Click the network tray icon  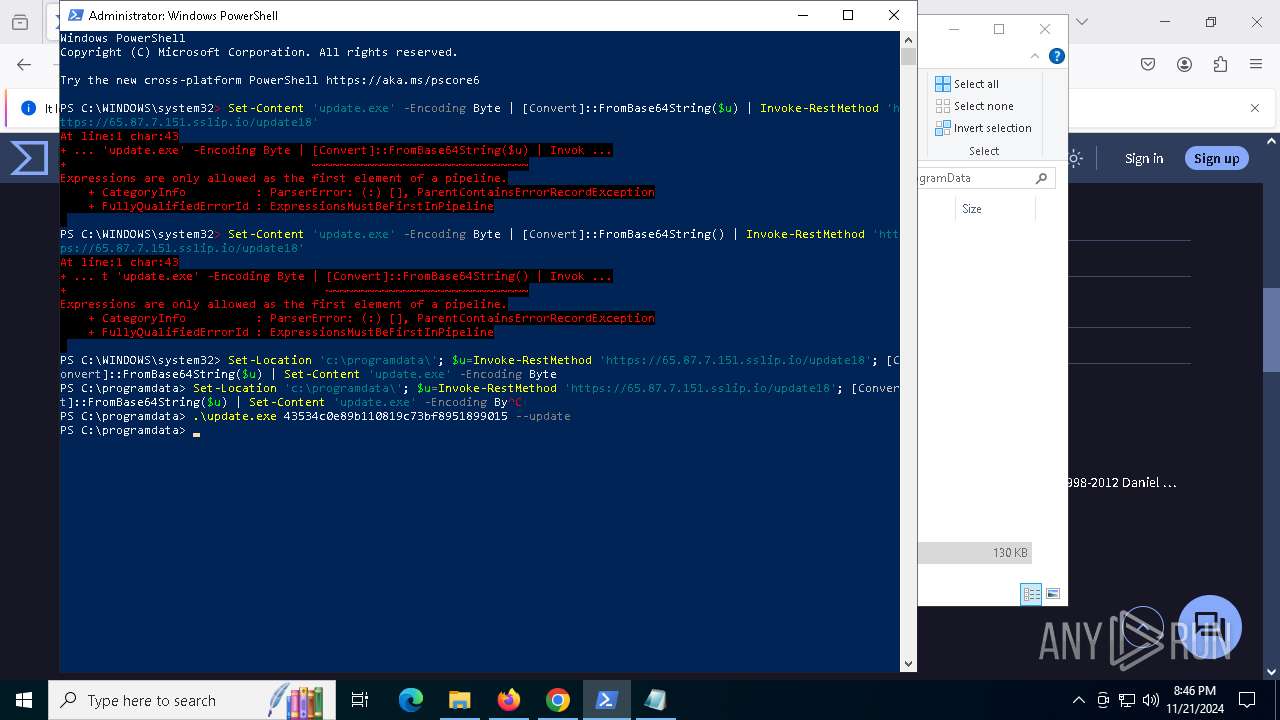[x=1127, y=700]
